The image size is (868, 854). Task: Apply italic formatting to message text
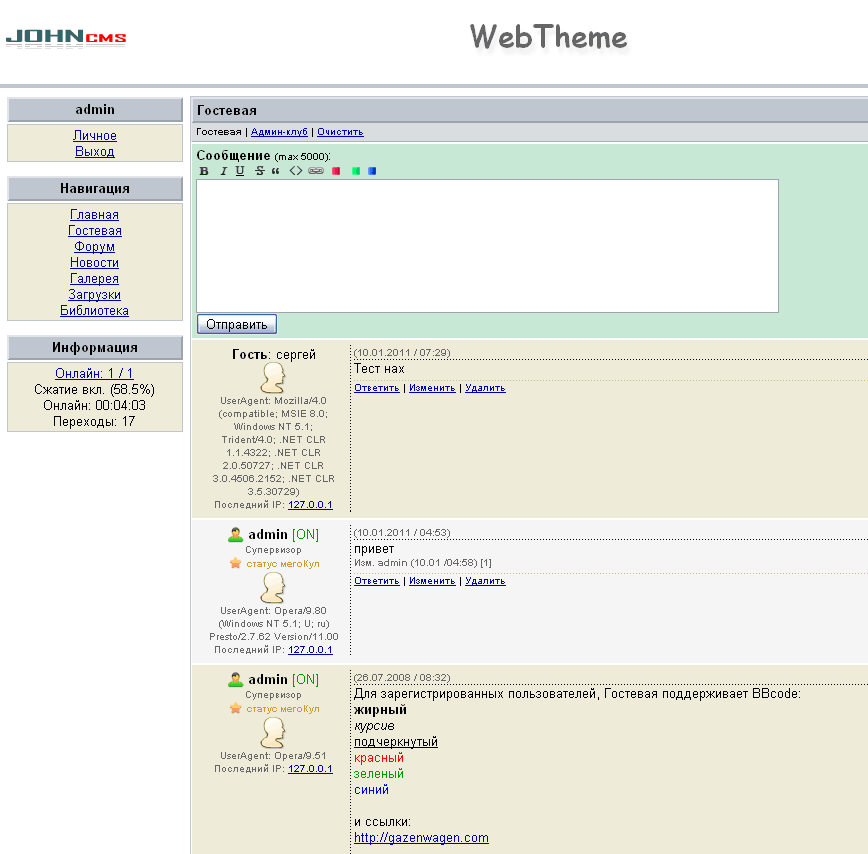[223, 171]
